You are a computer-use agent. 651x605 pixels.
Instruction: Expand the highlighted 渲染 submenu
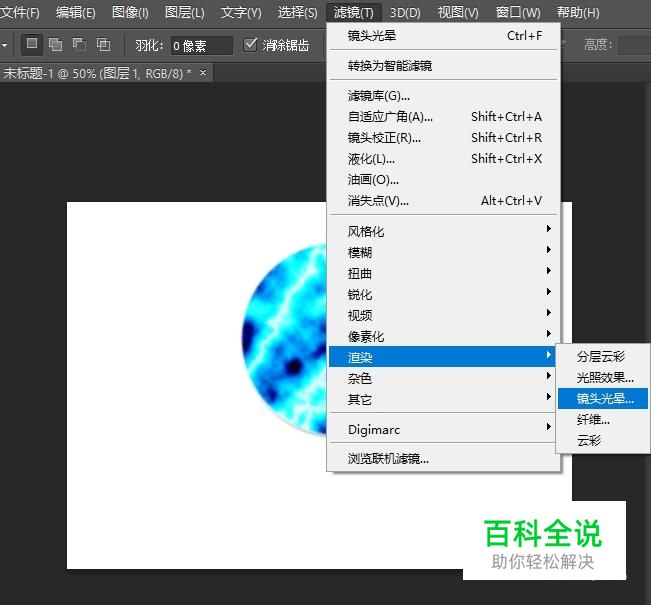pos(442,357)
